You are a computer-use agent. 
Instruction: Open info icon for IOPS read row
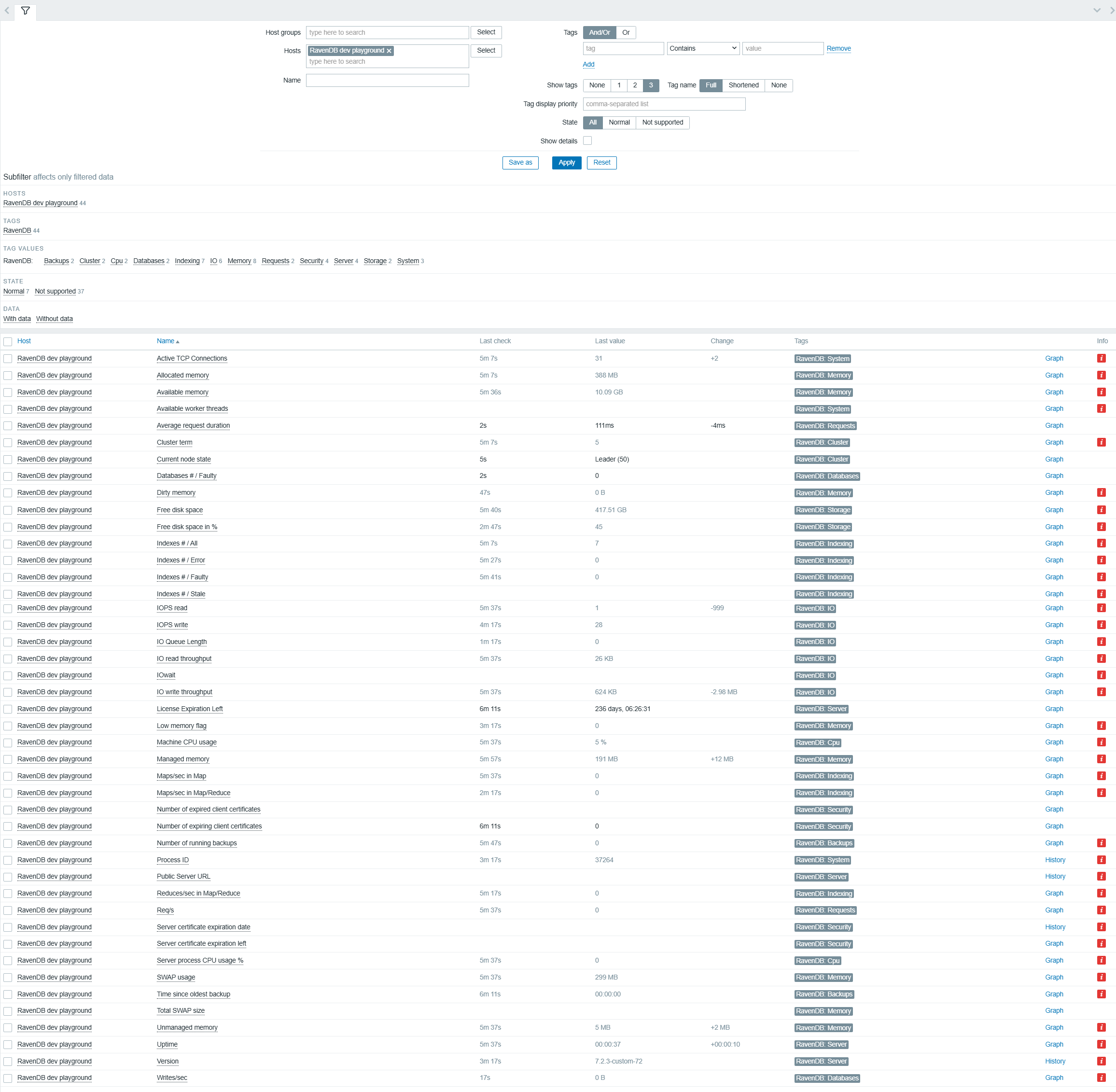pos(1101,608)
